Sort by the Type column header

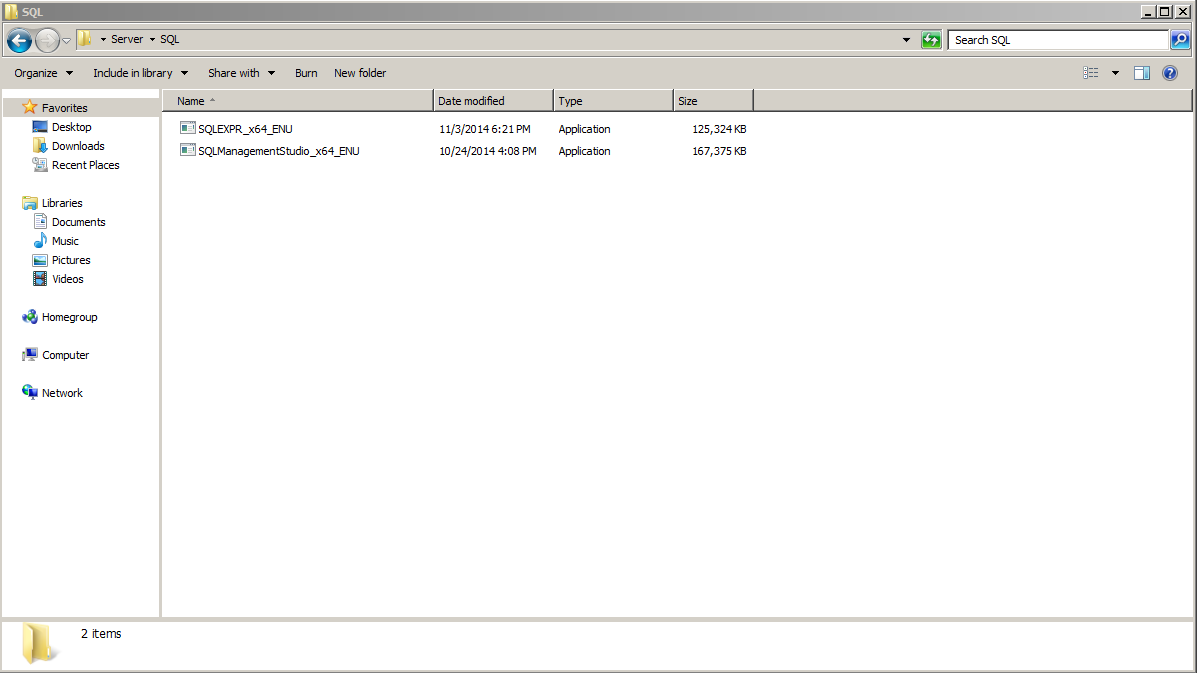[x=613, y=101]
